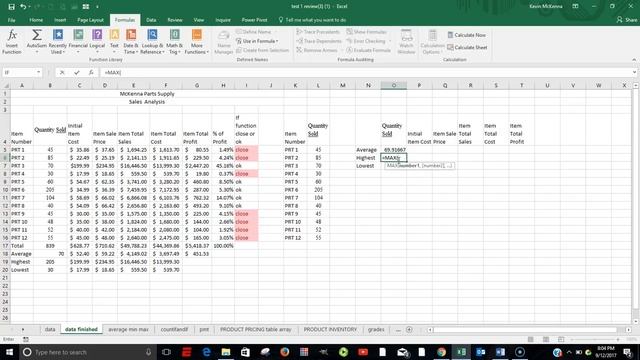The width and height of the screenshot is (640, 360).
Task: Open the Text functions library
Action: [114, 42]
